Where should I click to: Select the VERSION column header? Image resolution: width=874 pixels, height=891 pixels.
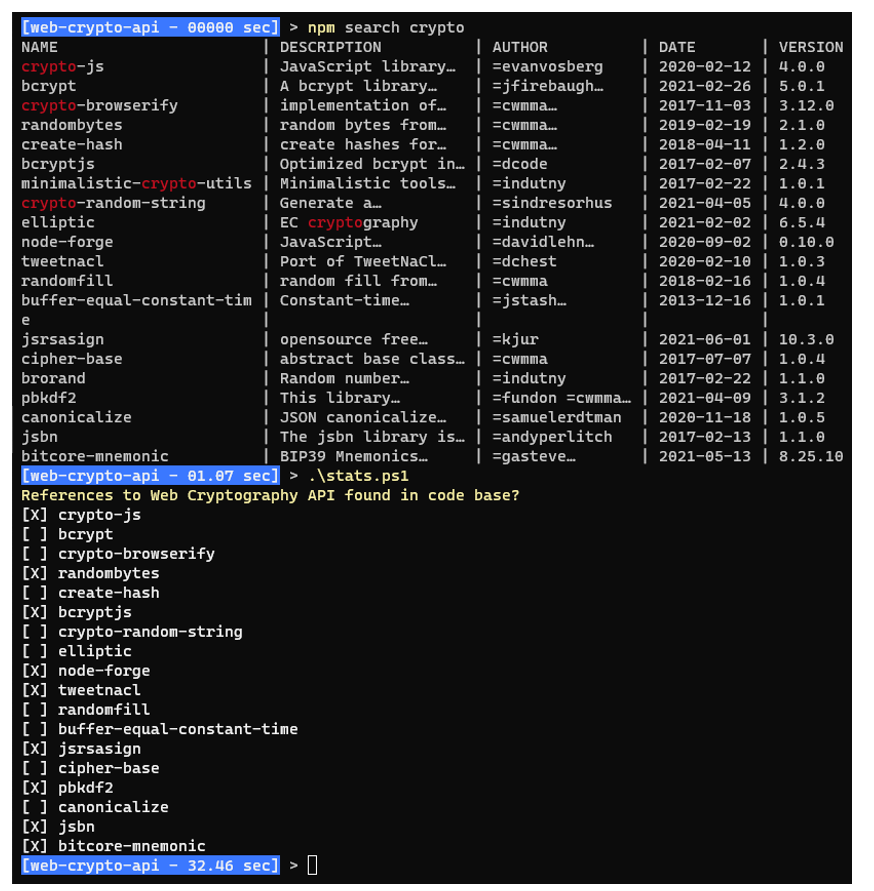[x=811, y=47]
